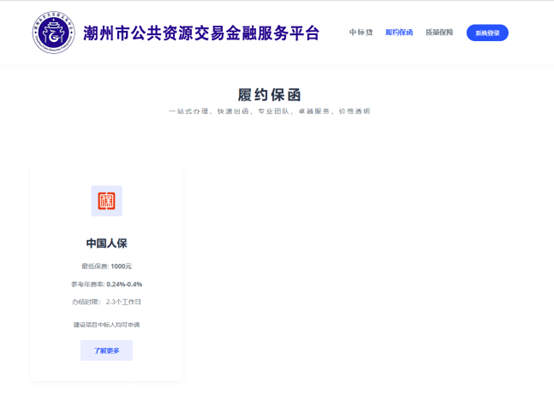Go to the 质量保险 navigation item

(x=439, y=33)
